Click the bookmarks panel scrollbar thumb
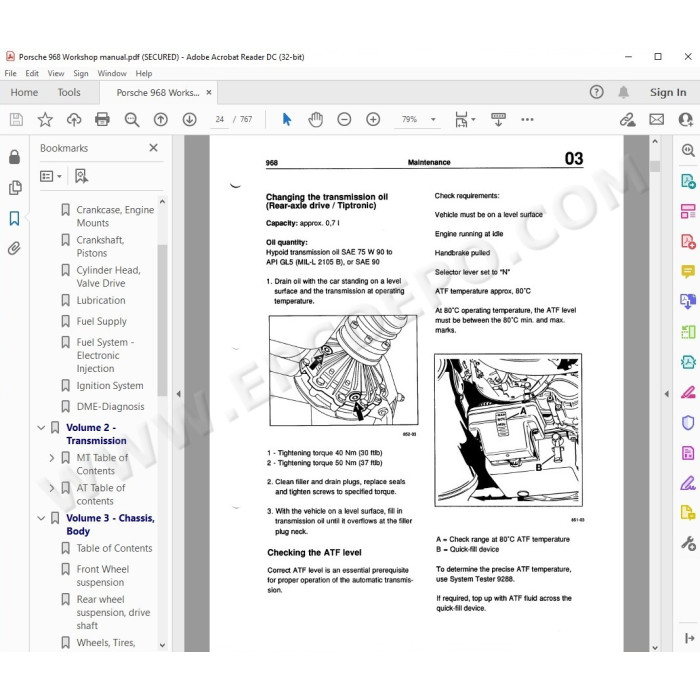The height and width of the screenshot is (700, 700). [x=162, y=320]
